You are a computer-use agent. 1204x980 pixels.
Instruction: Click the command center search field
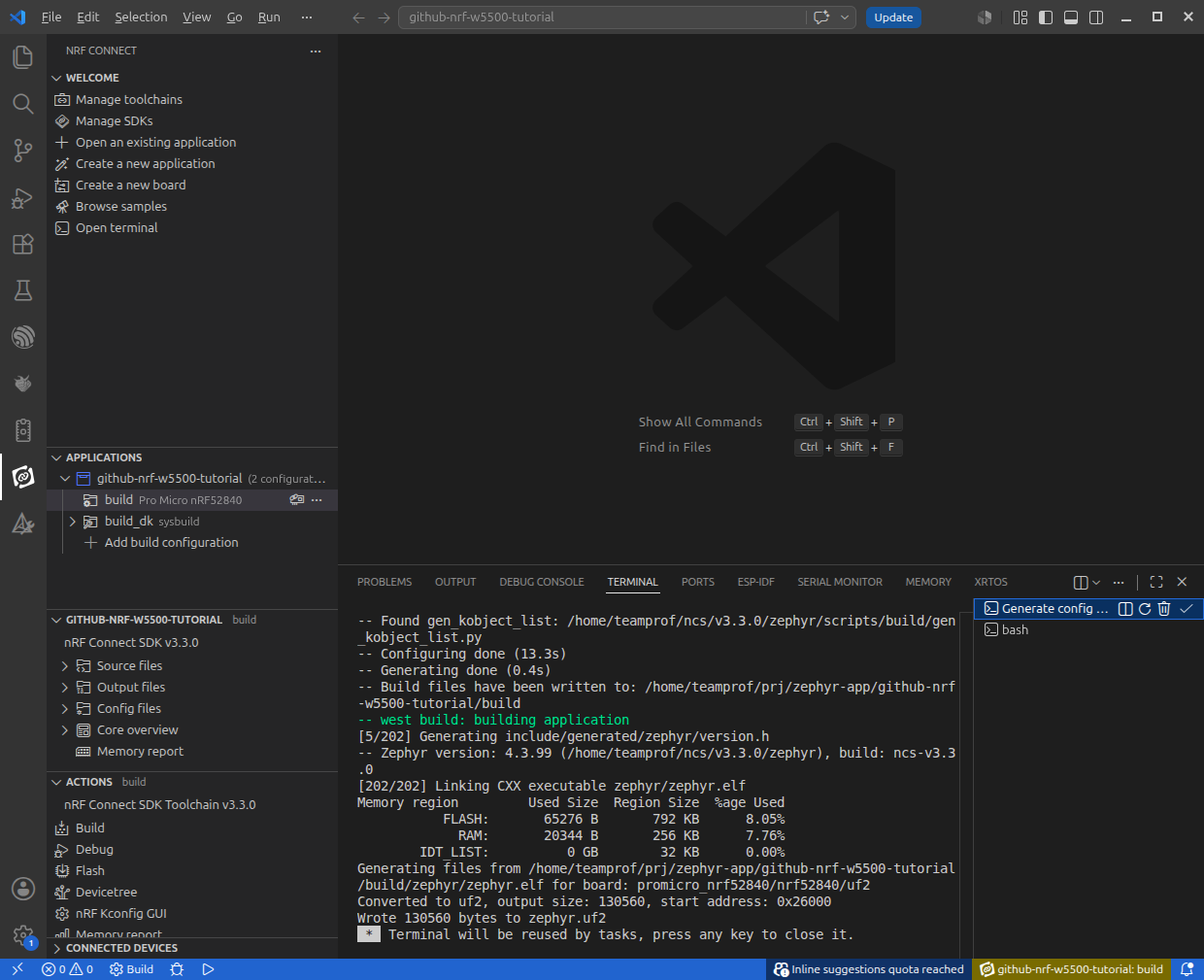[604, 17]
